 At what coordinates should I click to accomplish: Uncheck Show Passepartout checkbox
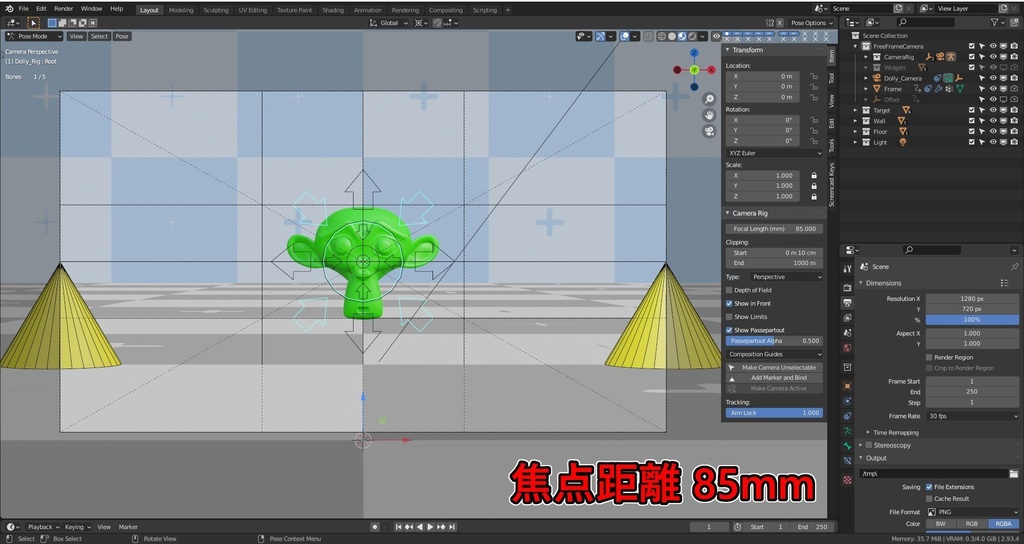pyautogui.click(x=729, y=330)
